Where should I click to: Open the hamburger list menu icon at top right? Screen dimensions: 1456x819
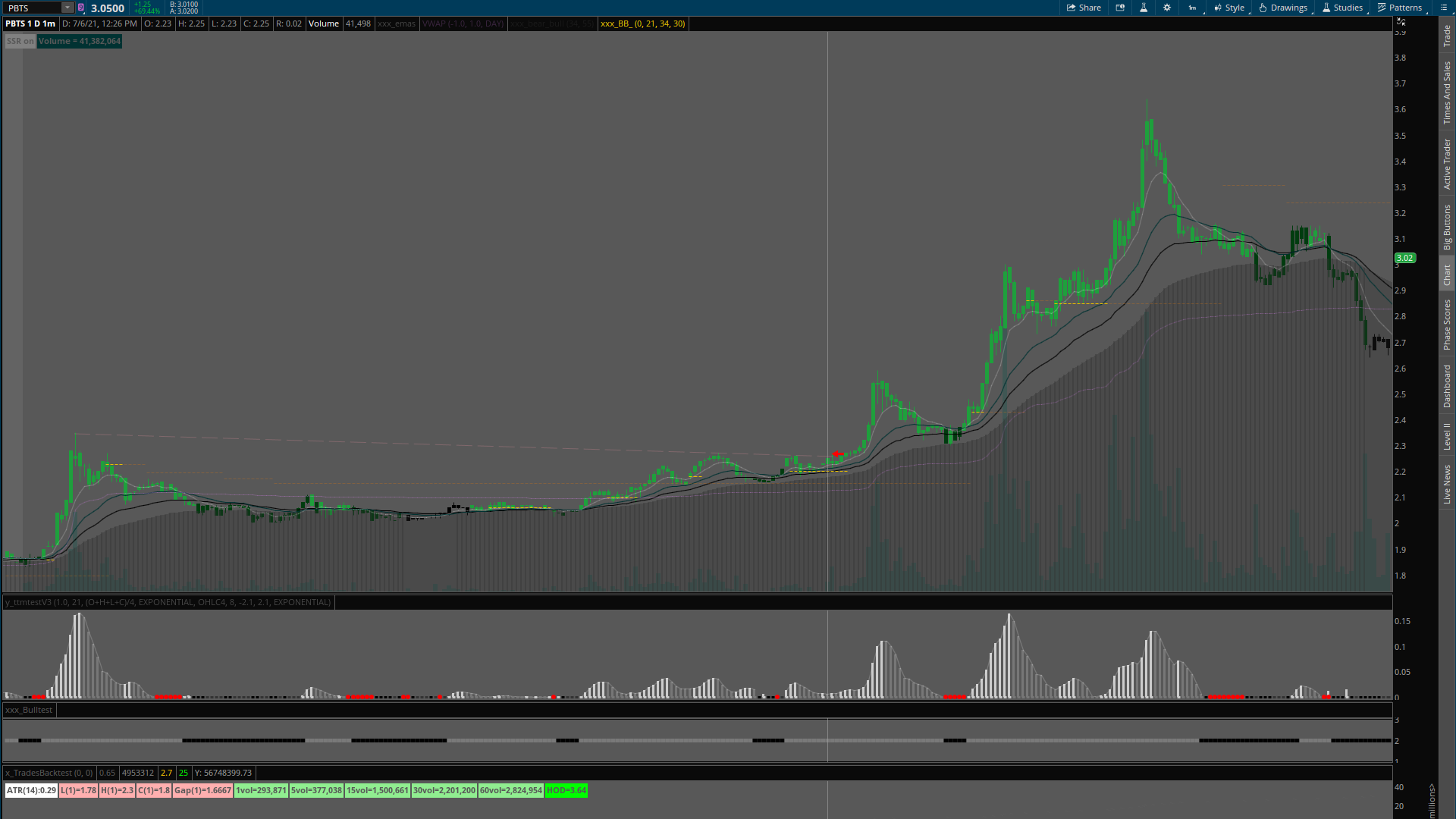(x=1444, y=8)
